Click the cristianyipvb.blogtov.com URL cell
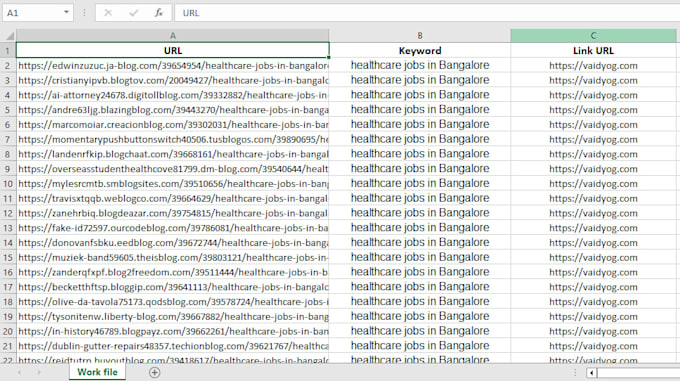 coord(173,80)
